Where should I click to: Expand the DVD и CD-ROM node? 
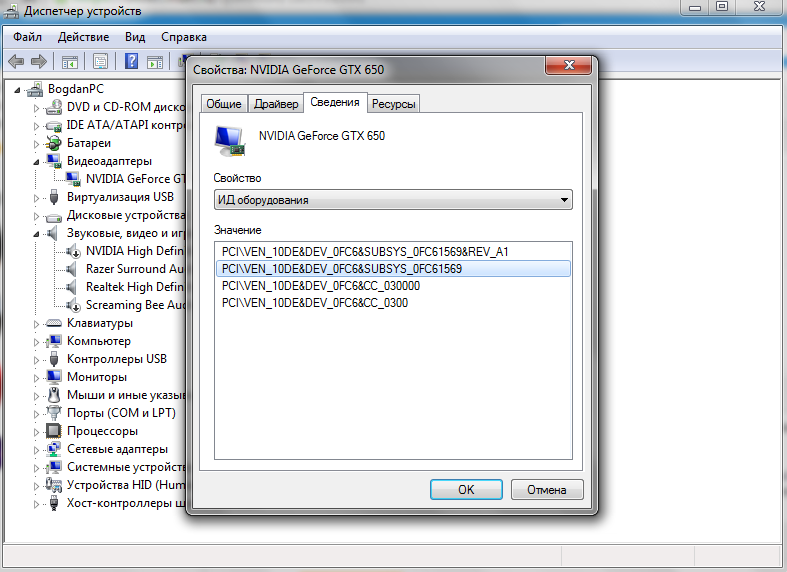(36, 108)
